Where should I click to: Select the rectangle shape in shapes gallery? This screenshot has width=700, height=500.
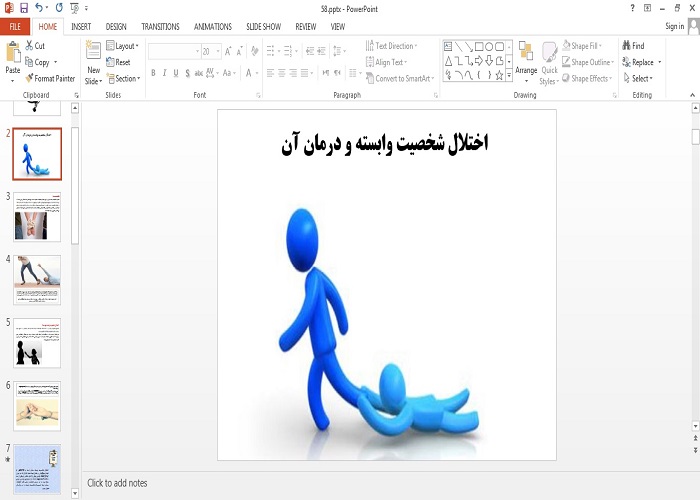click(481, 46)
